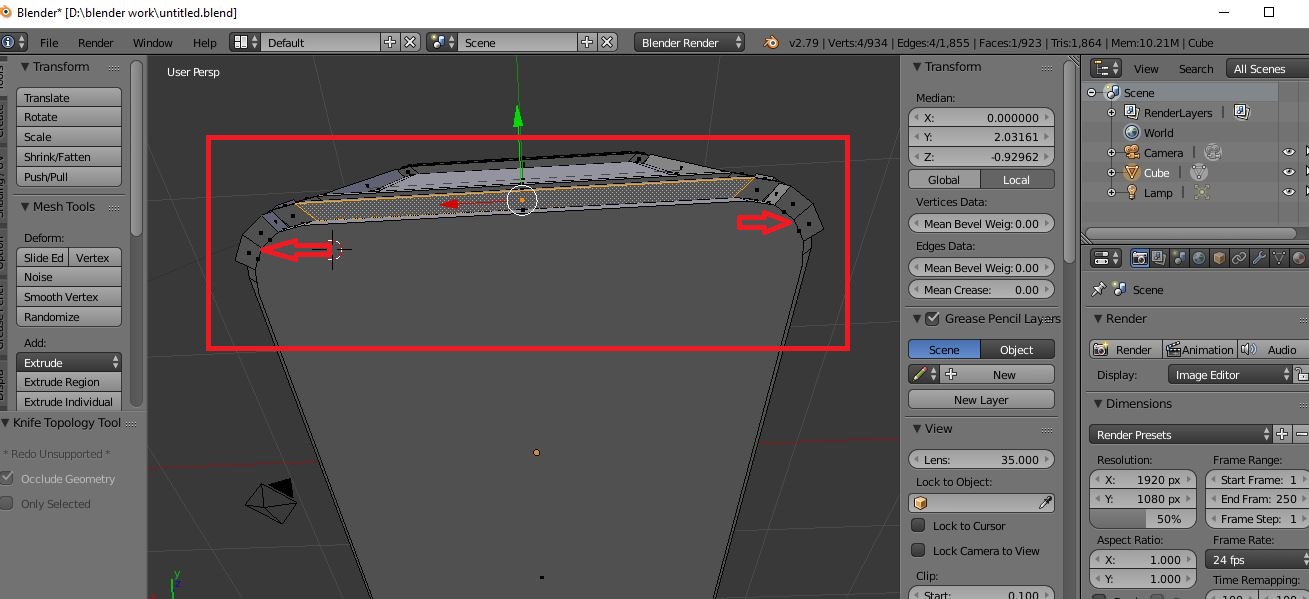Open World properties (globe icon)
The image size is (1309, 599).
[1197, 257]
